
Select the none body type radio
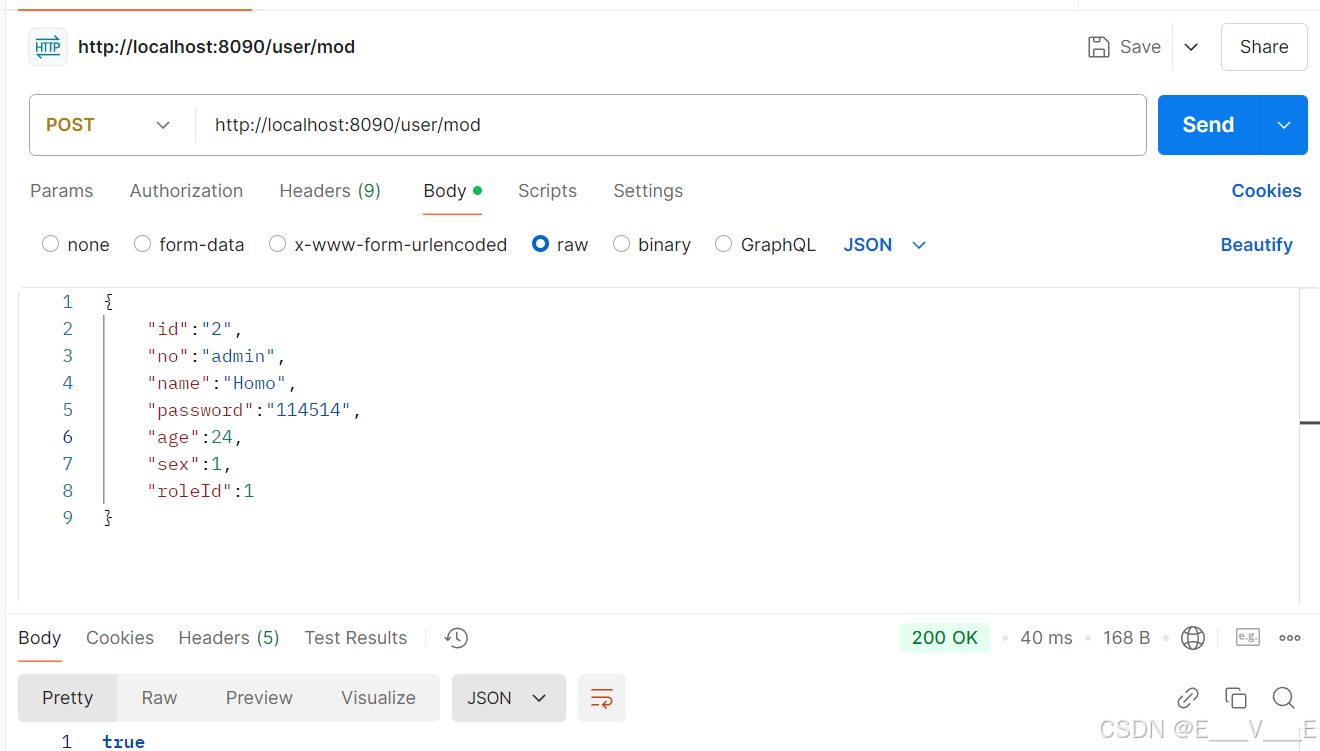[50, 244]
